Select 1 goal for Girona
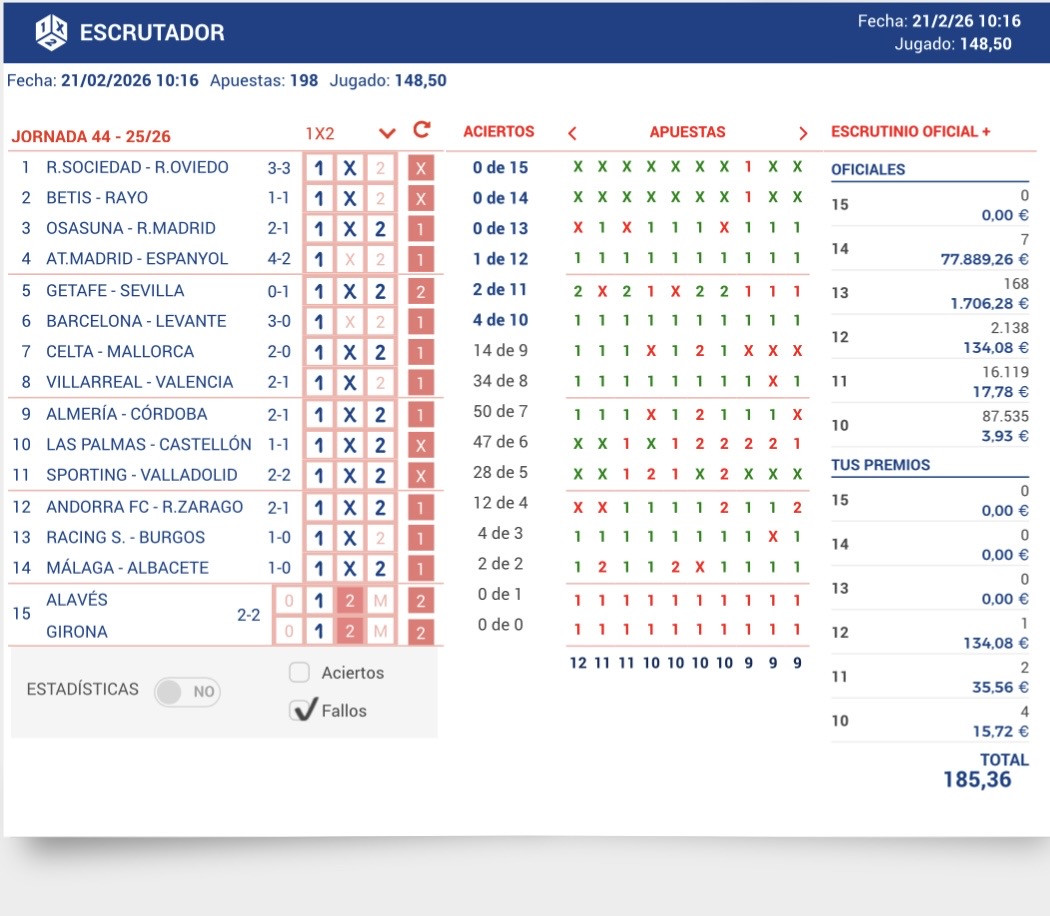1050x916 pixels. tap(319, 631)
